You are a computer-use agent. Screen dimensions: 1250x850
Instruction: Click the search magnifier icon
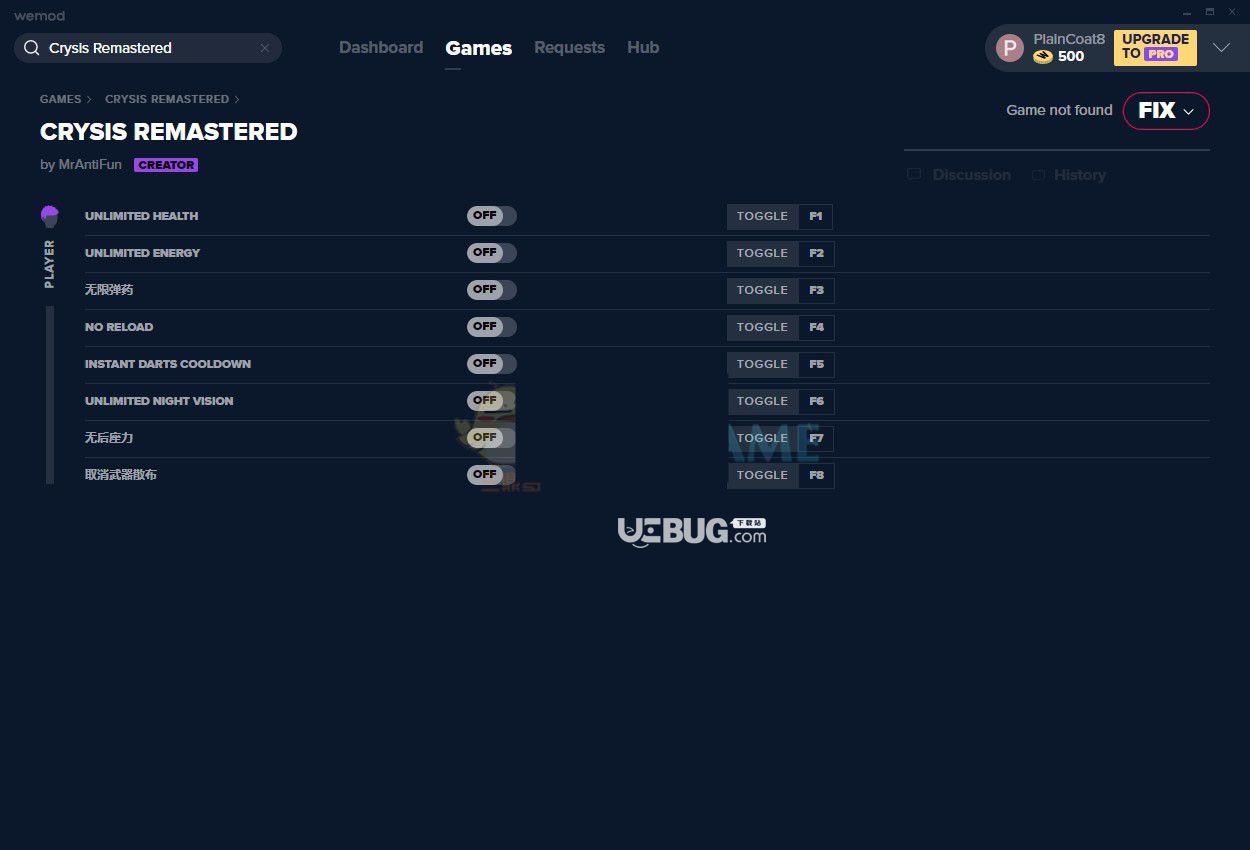coord(31,48)
